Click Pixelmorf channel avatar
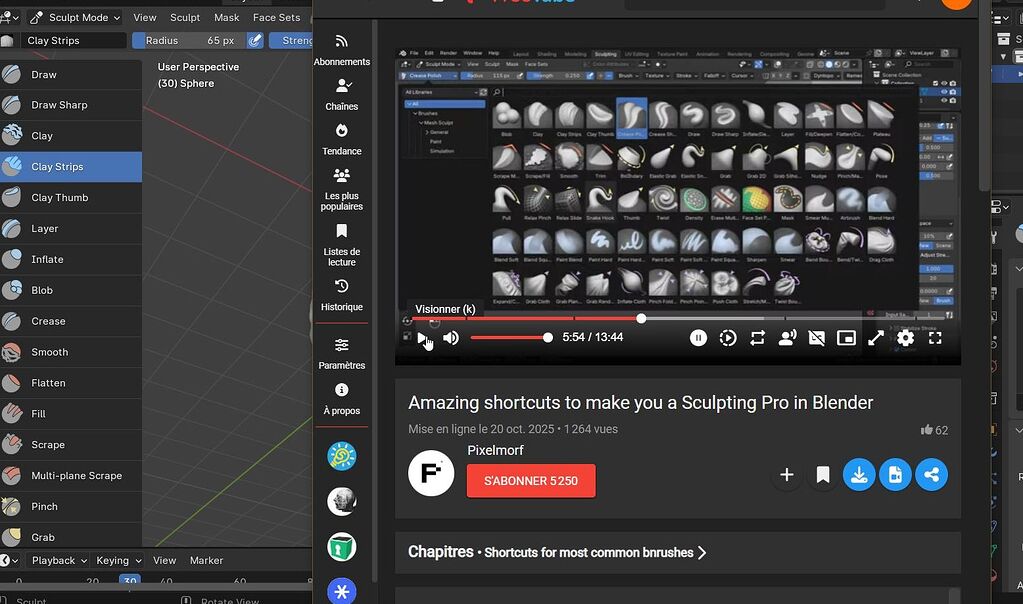 coord(431,474)
